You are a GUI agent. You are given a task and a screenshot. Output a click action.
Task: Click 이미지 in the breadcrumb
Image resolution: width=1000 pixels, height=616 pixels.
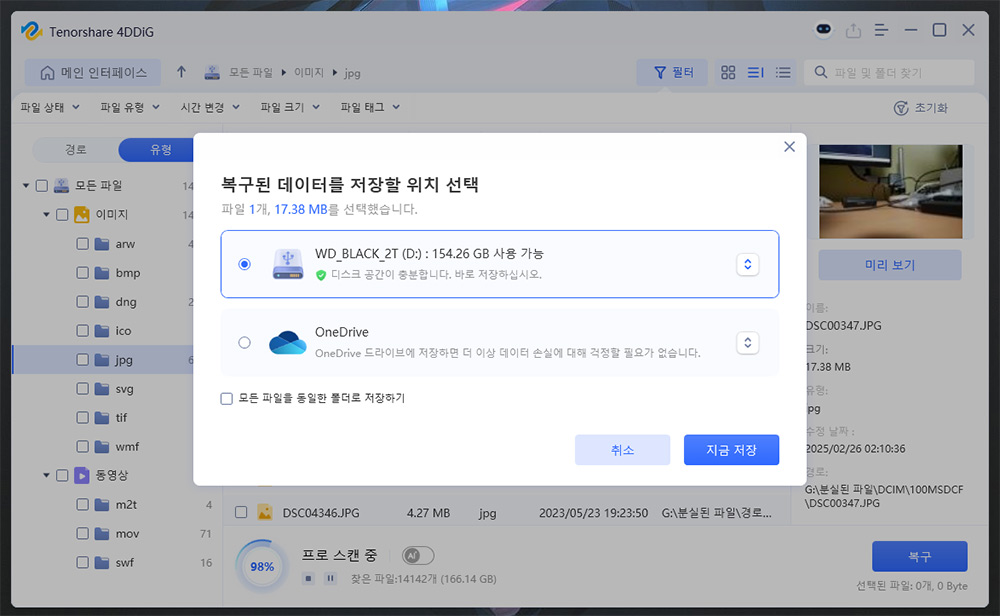[x=309, y=73]
